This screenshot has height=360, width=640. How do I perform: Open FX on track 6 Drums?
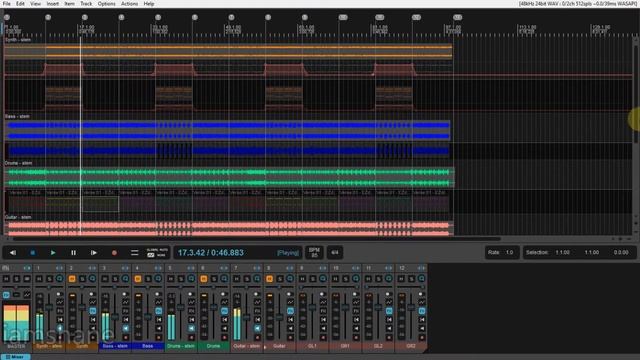tap(224, 311)
